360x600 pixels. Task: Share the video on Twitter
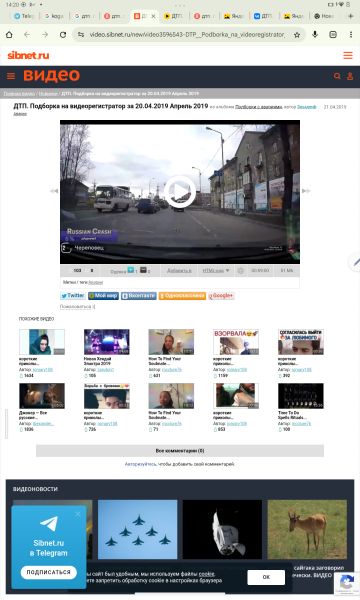tap(73, 296)
